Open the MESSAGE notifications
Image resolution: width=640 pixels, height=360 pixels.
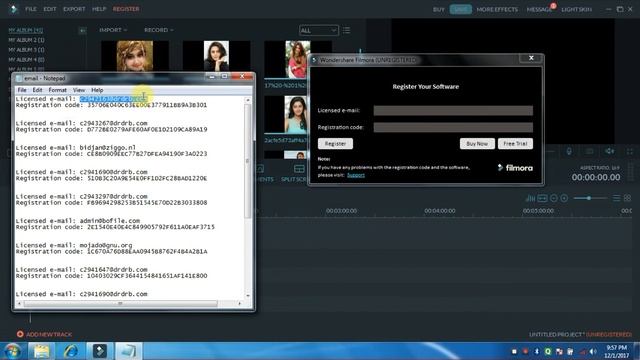pyautogui.click(x=539, y=9)
